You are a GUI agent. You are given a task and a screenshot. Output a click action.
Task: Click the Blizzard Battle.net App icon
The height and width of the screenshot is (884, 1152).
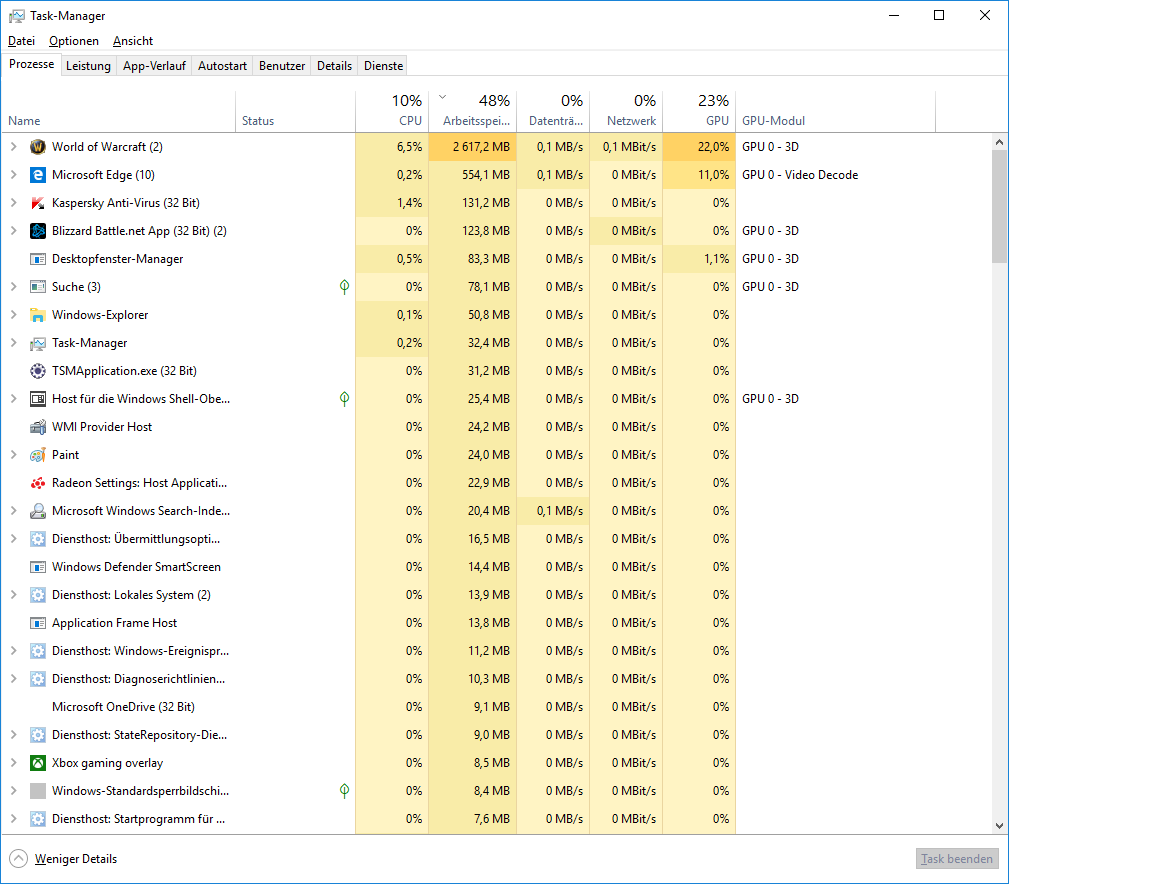point(37,231)
